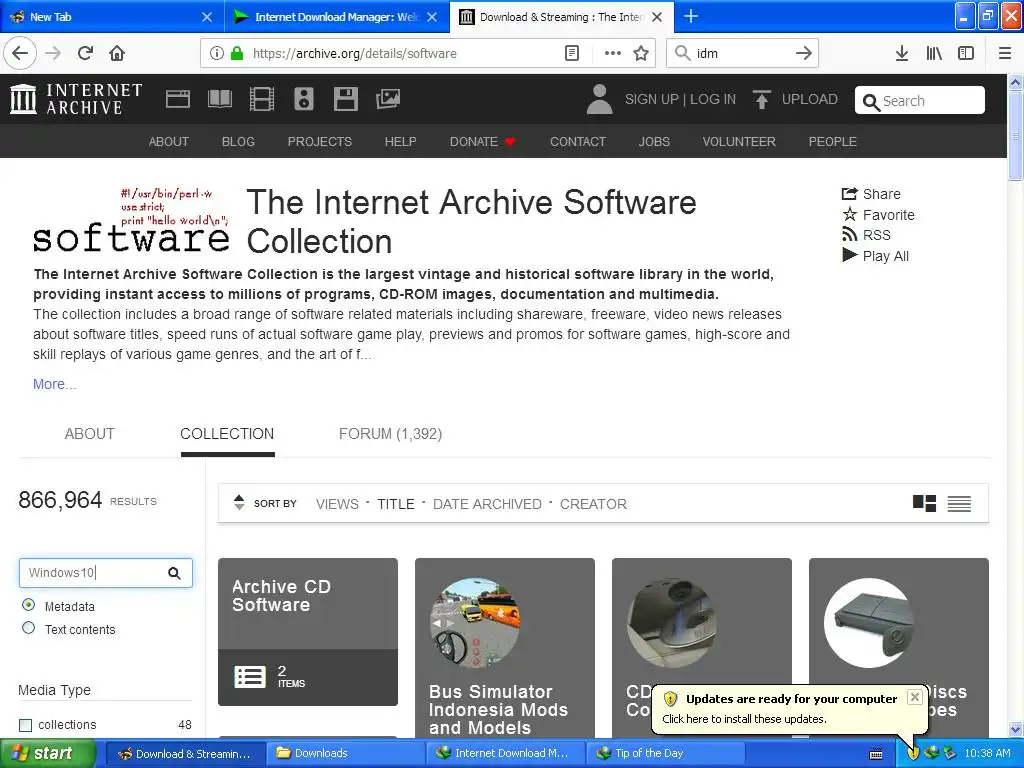The image size is (1024, 768).
Task: Switch to the COLLECTION tab
Action: click(227, 434)
